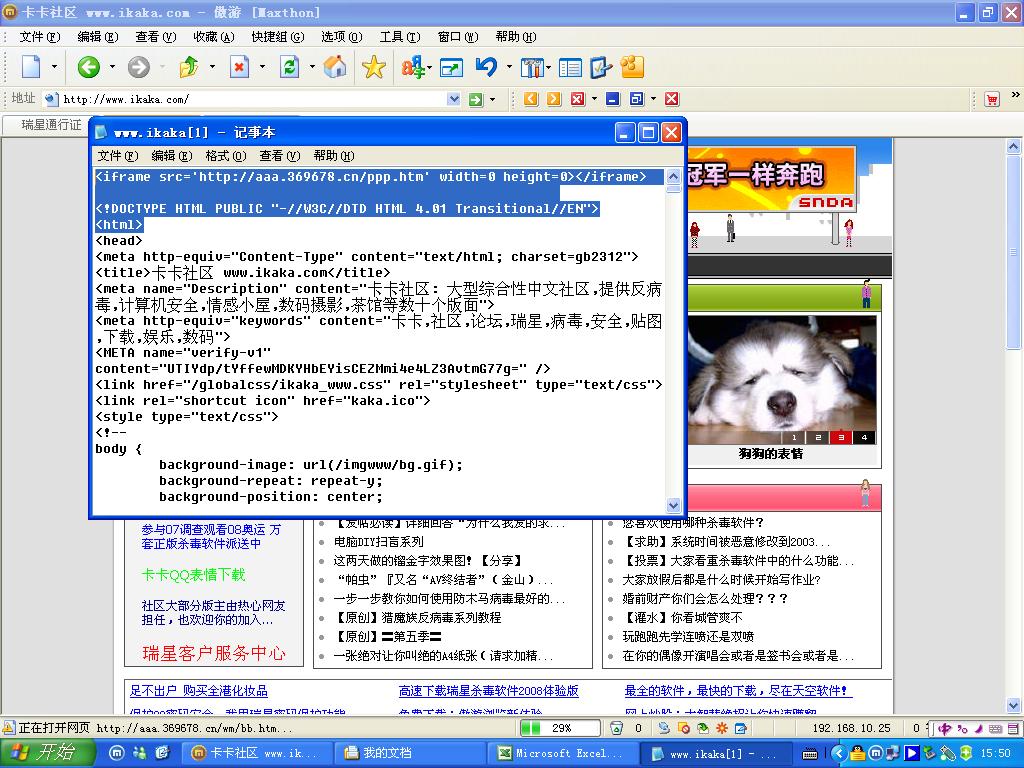Open Favorites with the star icon
Image resolution: width=1024 pixels, height=768 pixels.
tap(373, 67)
